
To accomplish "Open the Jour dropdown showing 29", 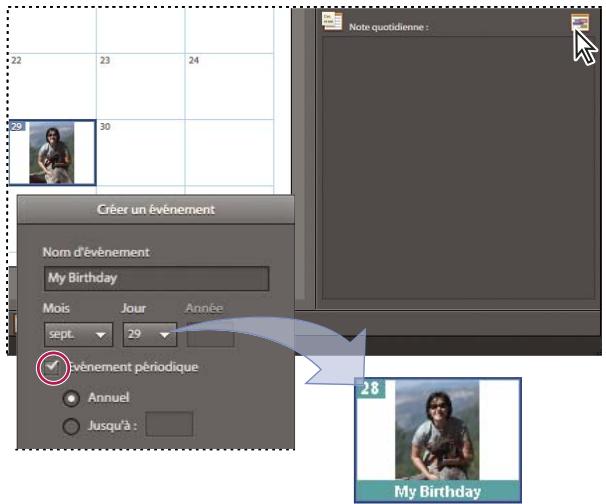I will pos(150,334).
